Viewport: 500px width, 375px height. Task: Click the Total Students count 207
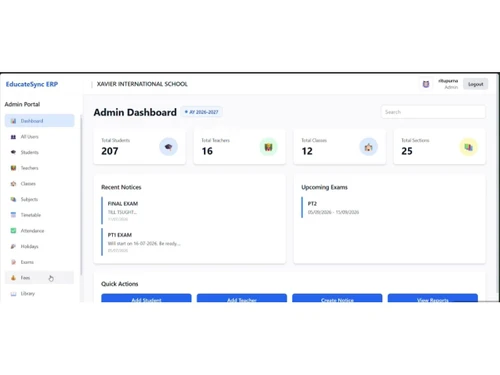pos(110,151)
